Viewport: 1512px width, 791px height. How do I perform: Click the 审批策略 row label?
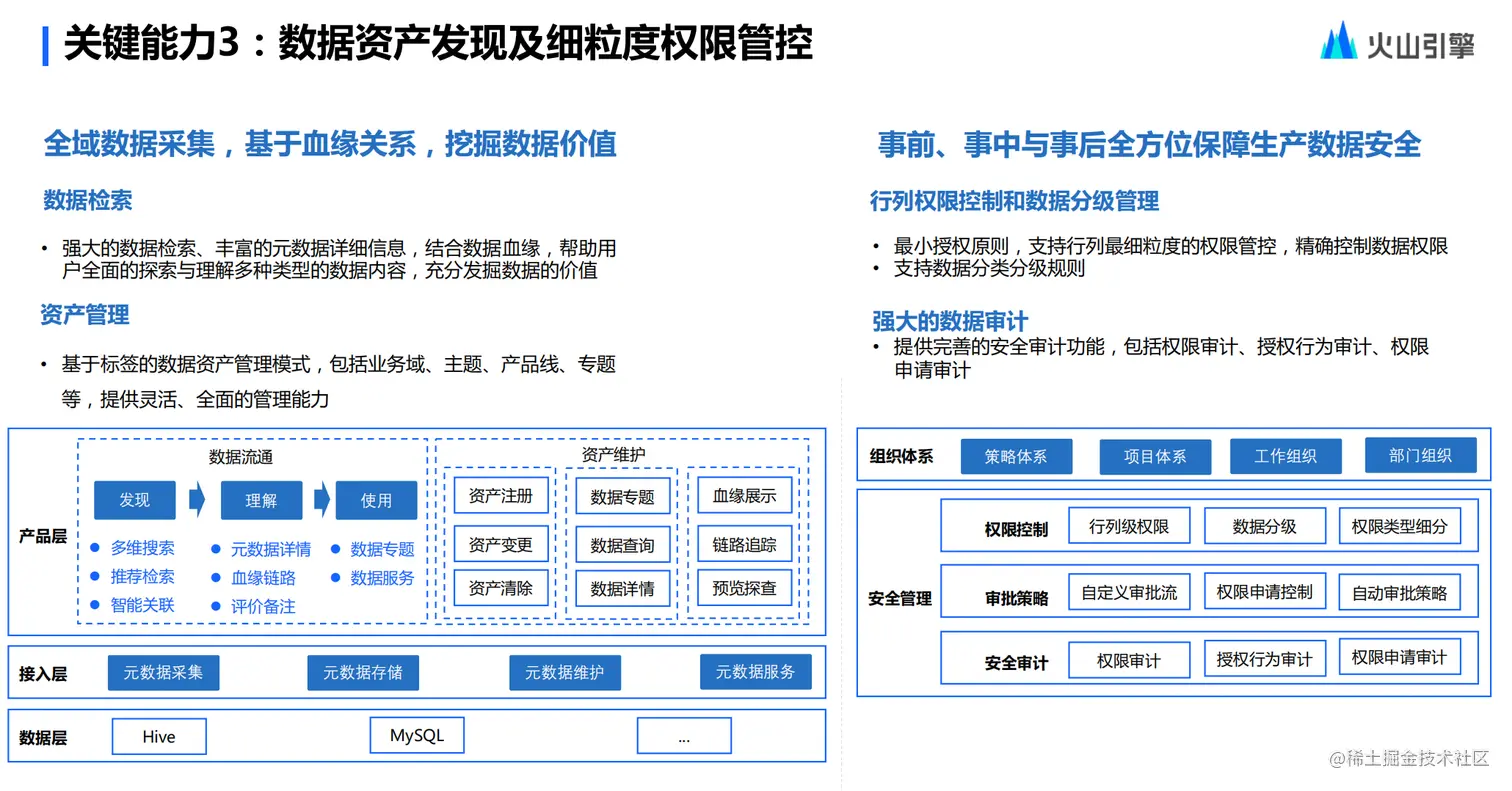tap(1016, 598)
